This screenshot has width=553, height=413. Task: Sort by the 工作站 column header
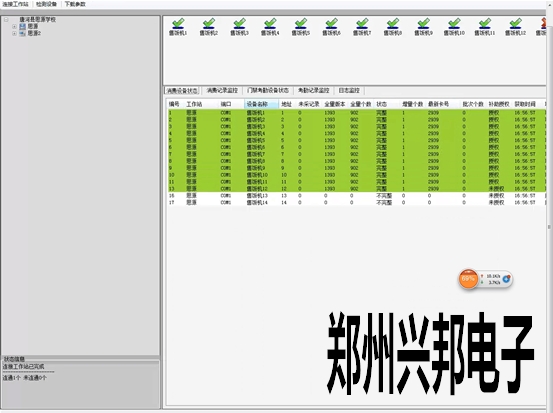click(201, 104)
